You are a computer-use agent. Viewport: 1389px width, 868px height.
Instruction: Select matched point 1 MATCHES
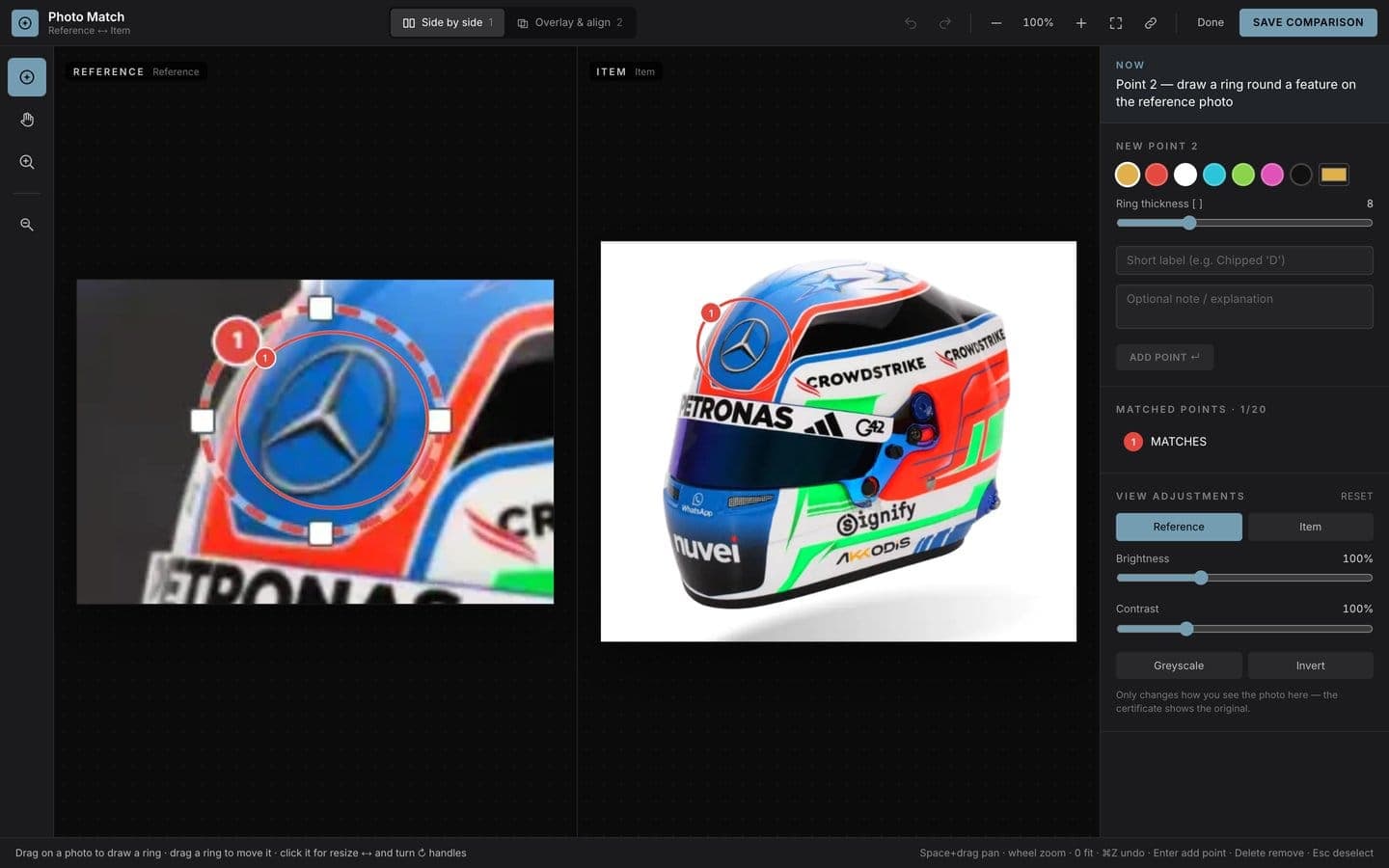pos(1244,442)
